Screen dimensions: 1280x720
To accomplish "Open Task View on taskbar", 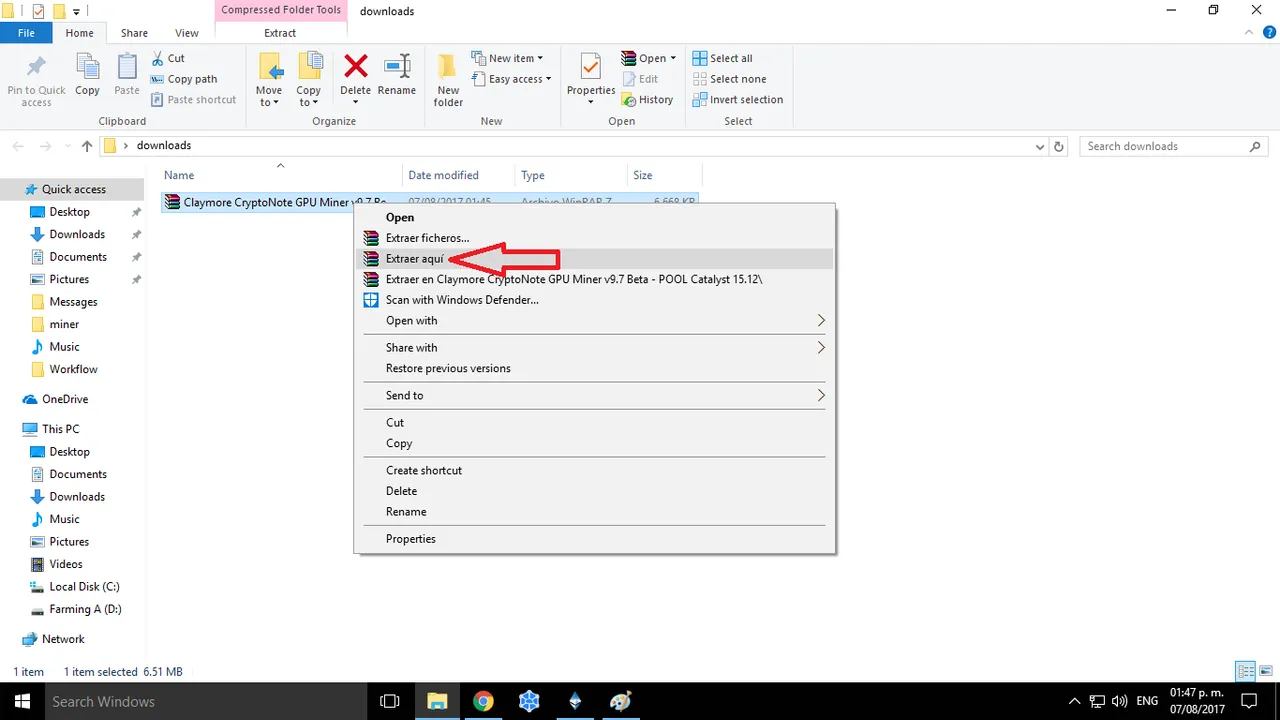I will (390, 701).
